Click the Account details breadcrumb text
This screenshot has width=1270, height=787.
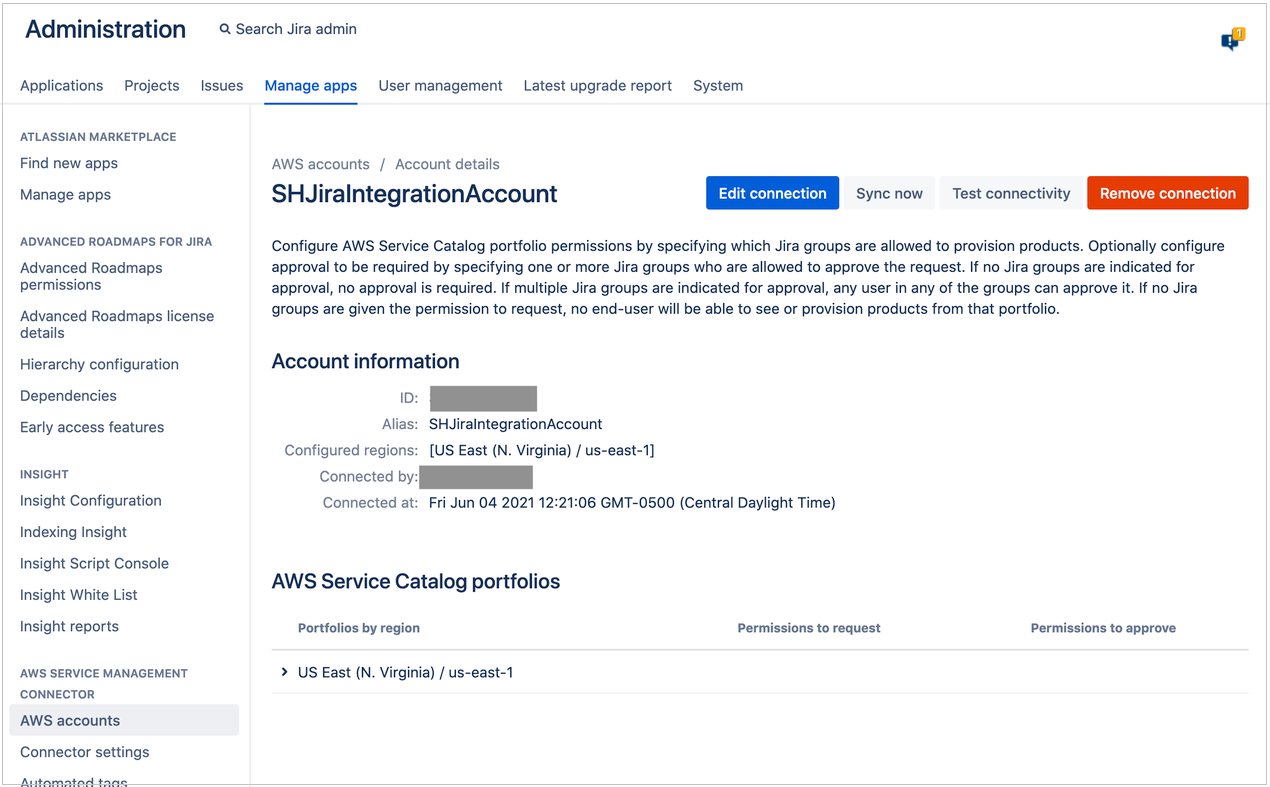tap(447, 164)
